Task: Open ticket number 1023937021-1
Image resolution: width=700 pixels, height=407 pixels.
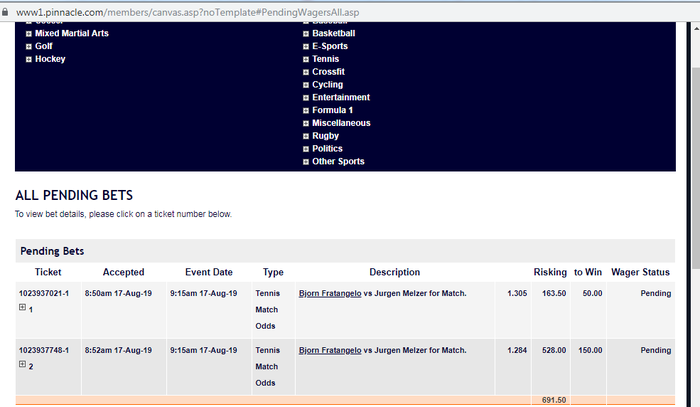Action: [44, 294]
